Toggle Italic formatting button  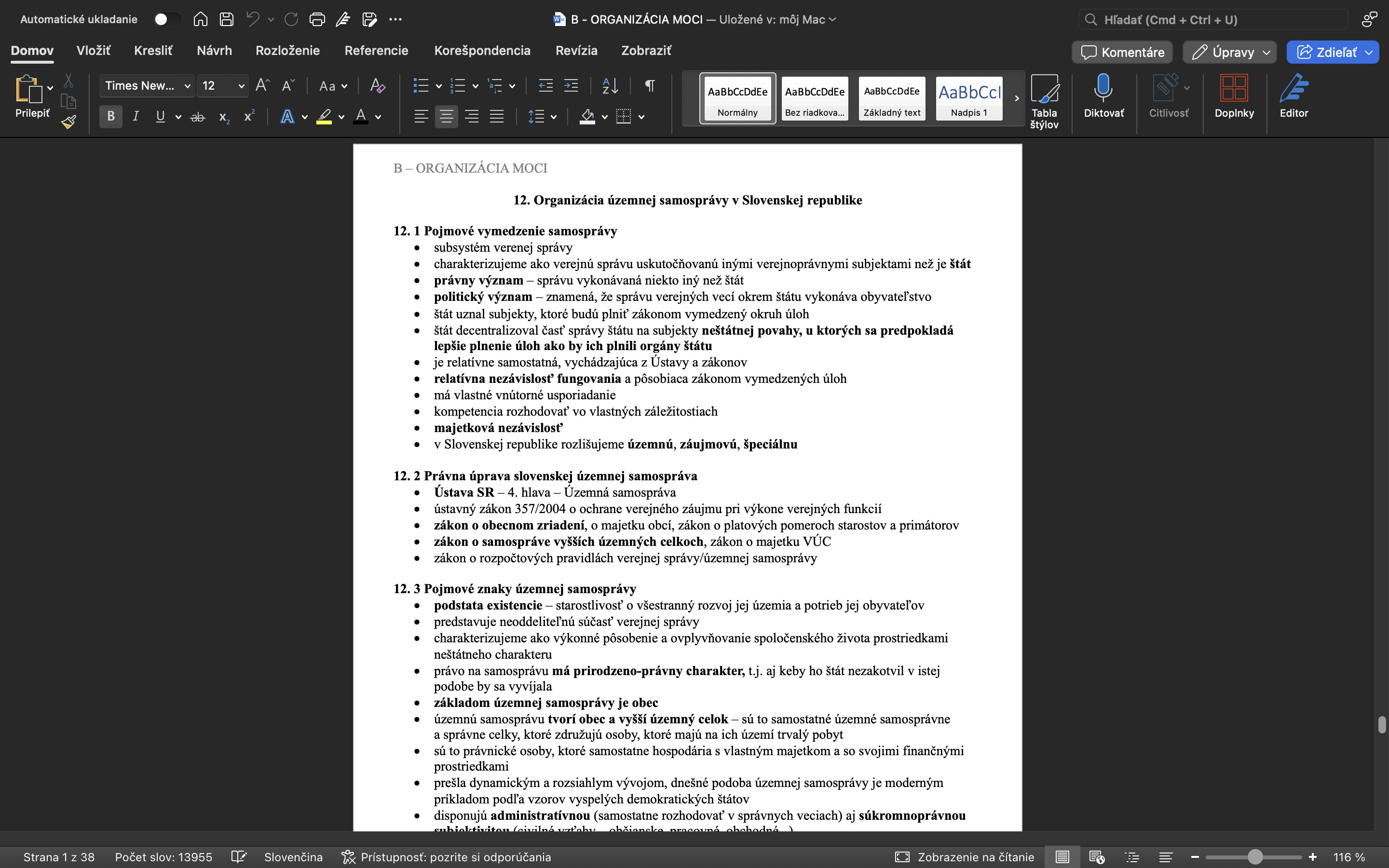pyautogui.click(x=136, y=117)
